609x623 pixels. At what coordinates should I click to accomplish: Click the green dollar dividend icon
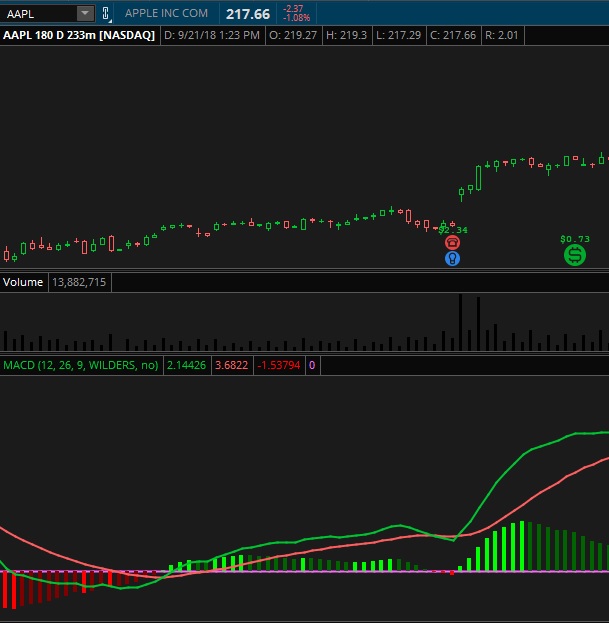575,255
